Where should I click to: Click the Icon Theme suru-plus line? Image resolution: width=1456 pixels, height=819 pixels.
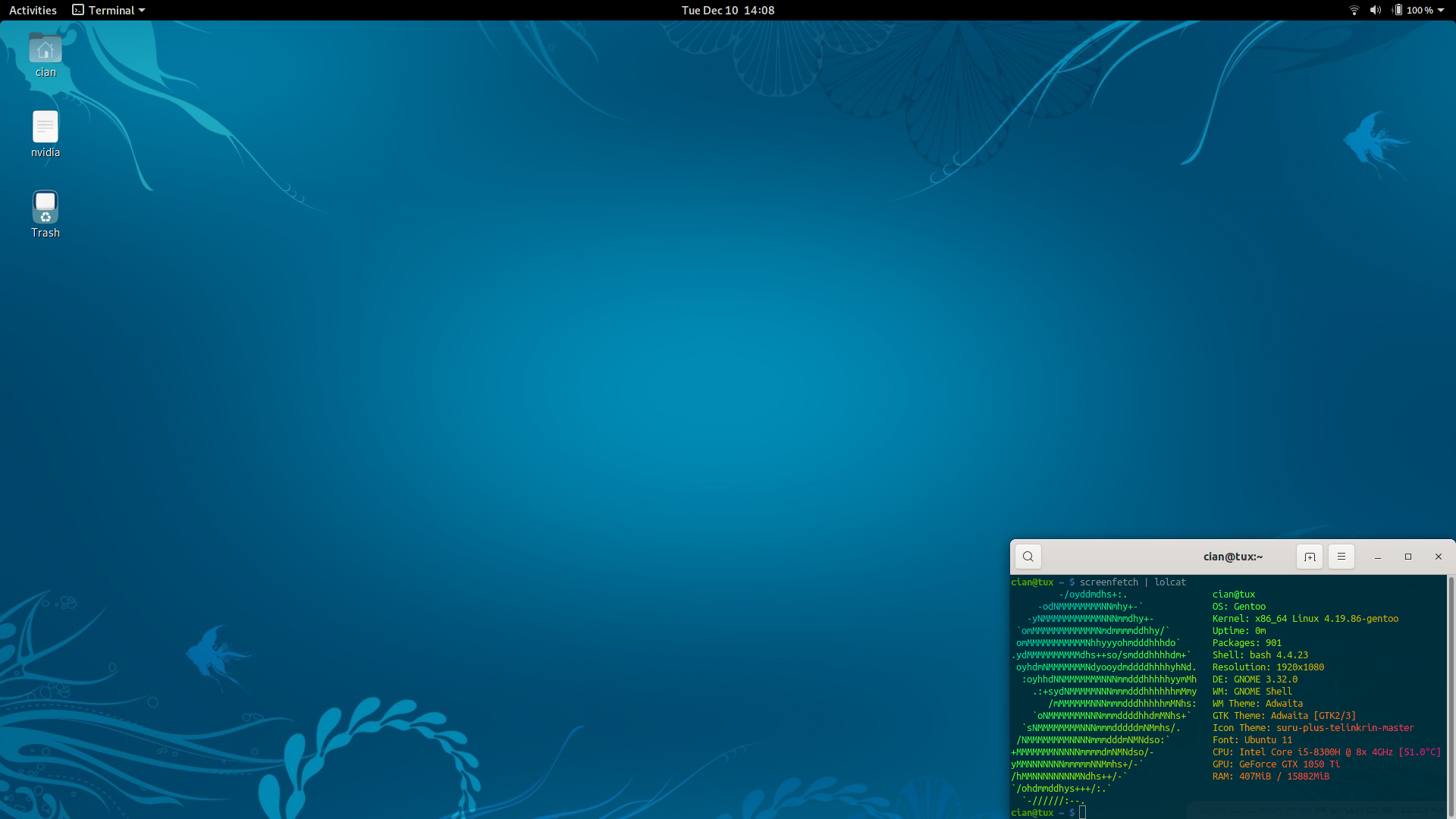click(1313, 728)
